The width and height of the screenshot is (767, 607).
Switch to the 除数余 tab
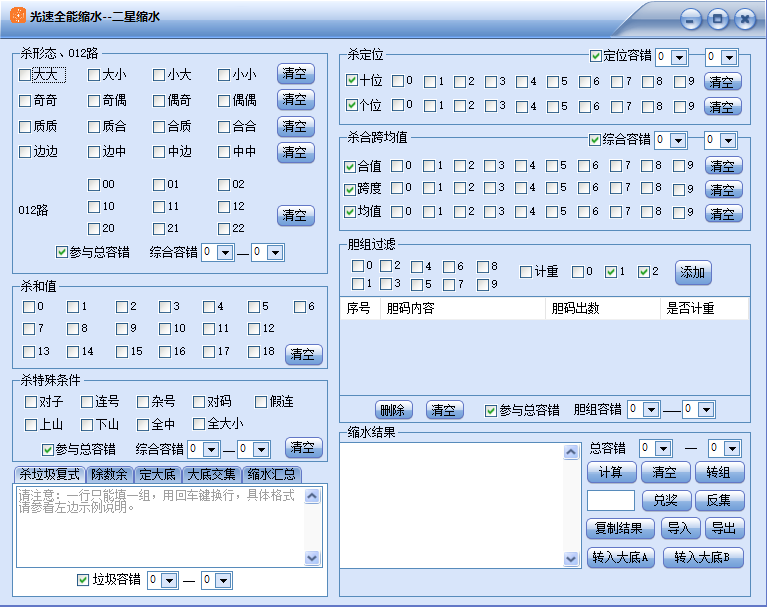pyautogui.click(x=108, y=475)
